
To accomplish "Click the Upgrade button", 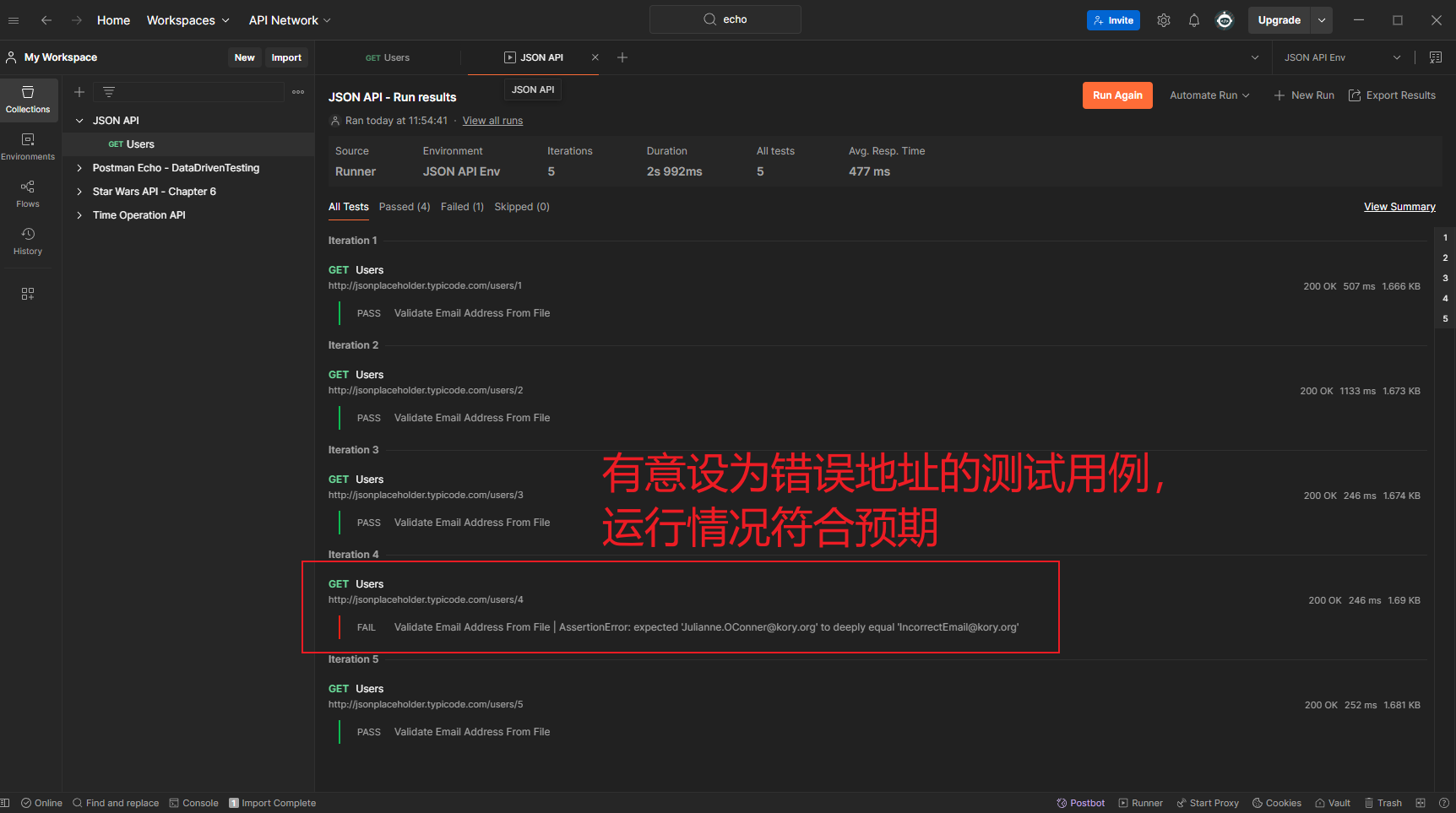I will [1279, 20].
